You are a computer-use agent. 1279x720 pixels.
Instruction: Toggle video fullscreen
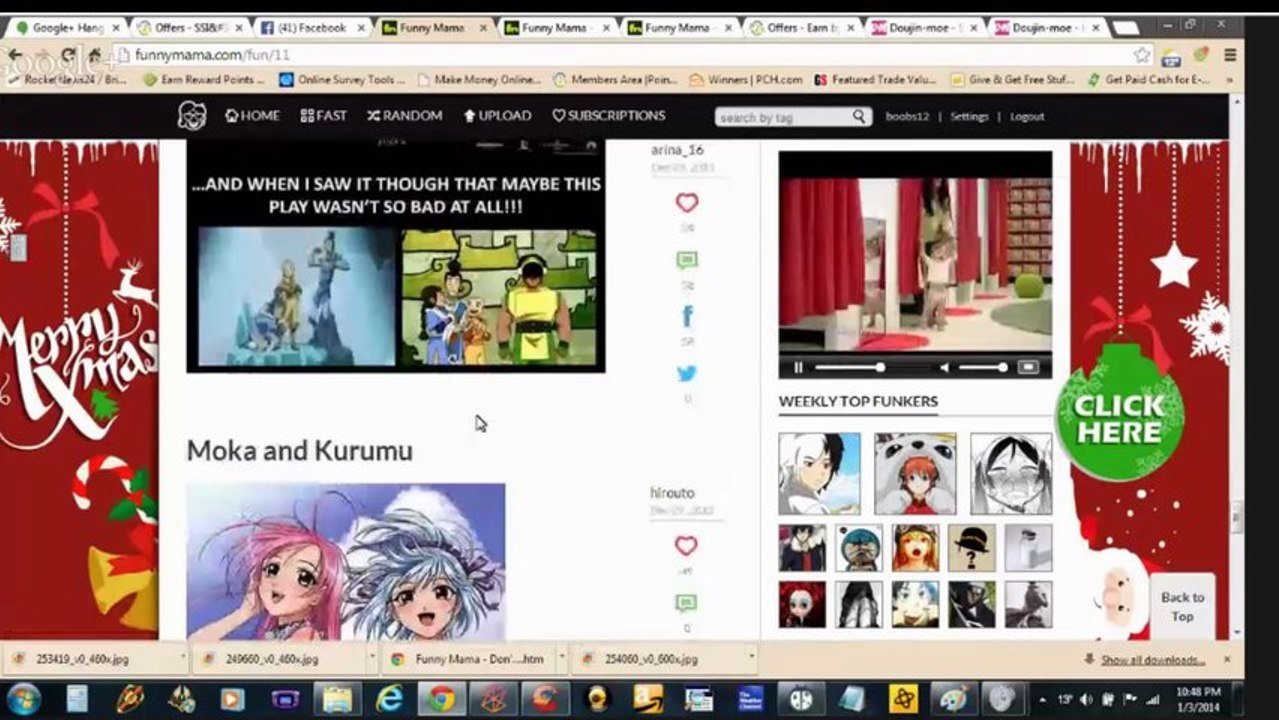coord(1028,368)
